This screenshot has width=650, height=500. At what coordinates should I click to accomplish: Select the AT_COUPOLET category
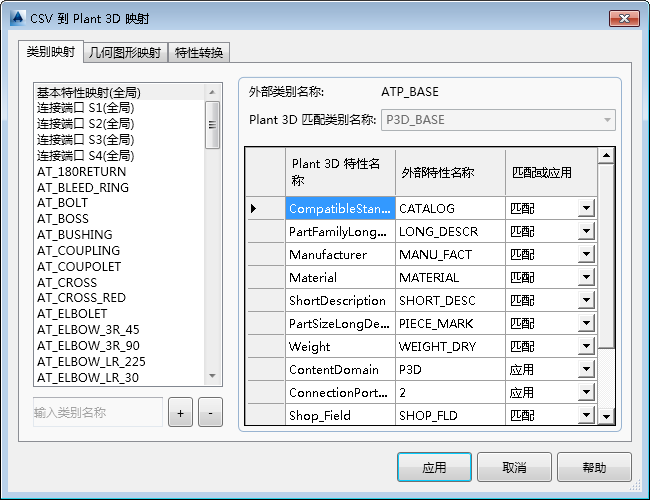click(119, 266)
